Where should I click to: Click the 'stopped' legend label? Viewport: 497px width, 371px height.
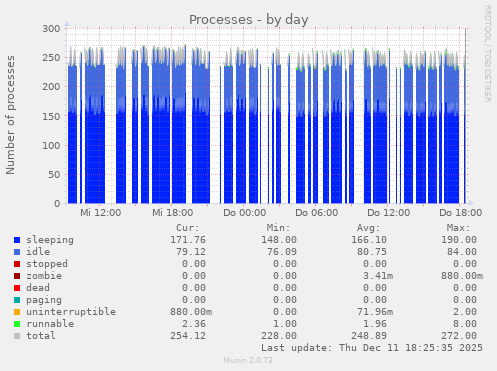click(47, 264)
